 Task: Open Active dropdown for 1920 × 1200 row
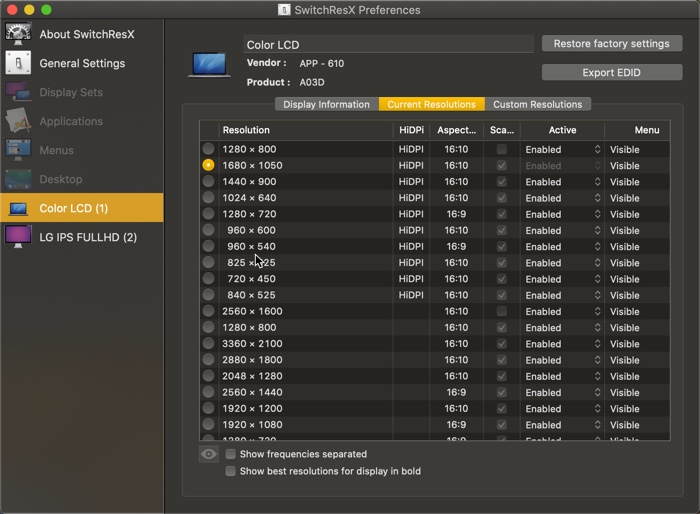[562, 409]
